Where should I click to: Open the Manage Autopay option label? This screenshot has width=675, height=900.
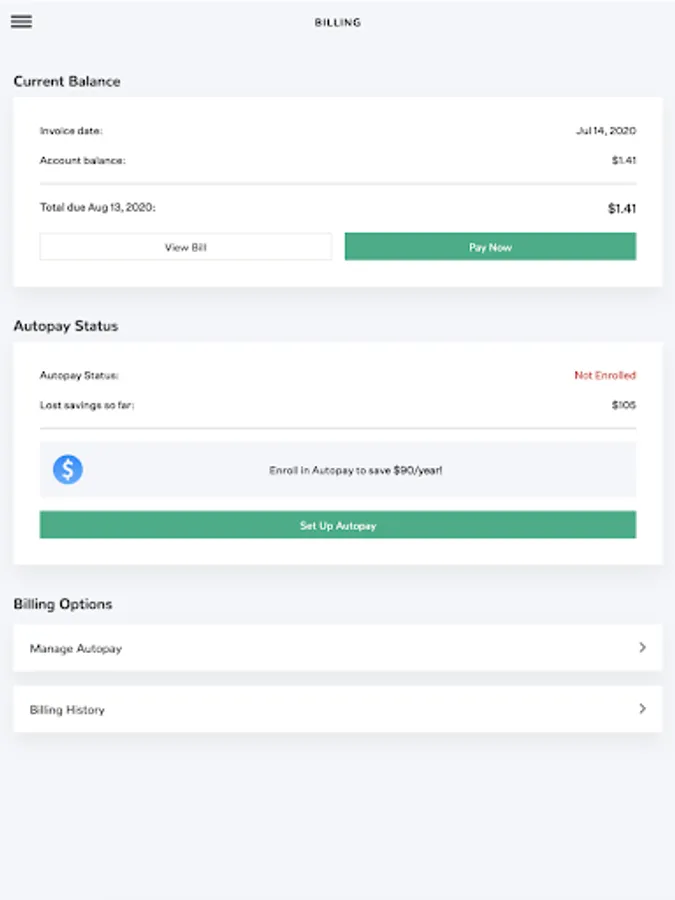tap(76, 649)
